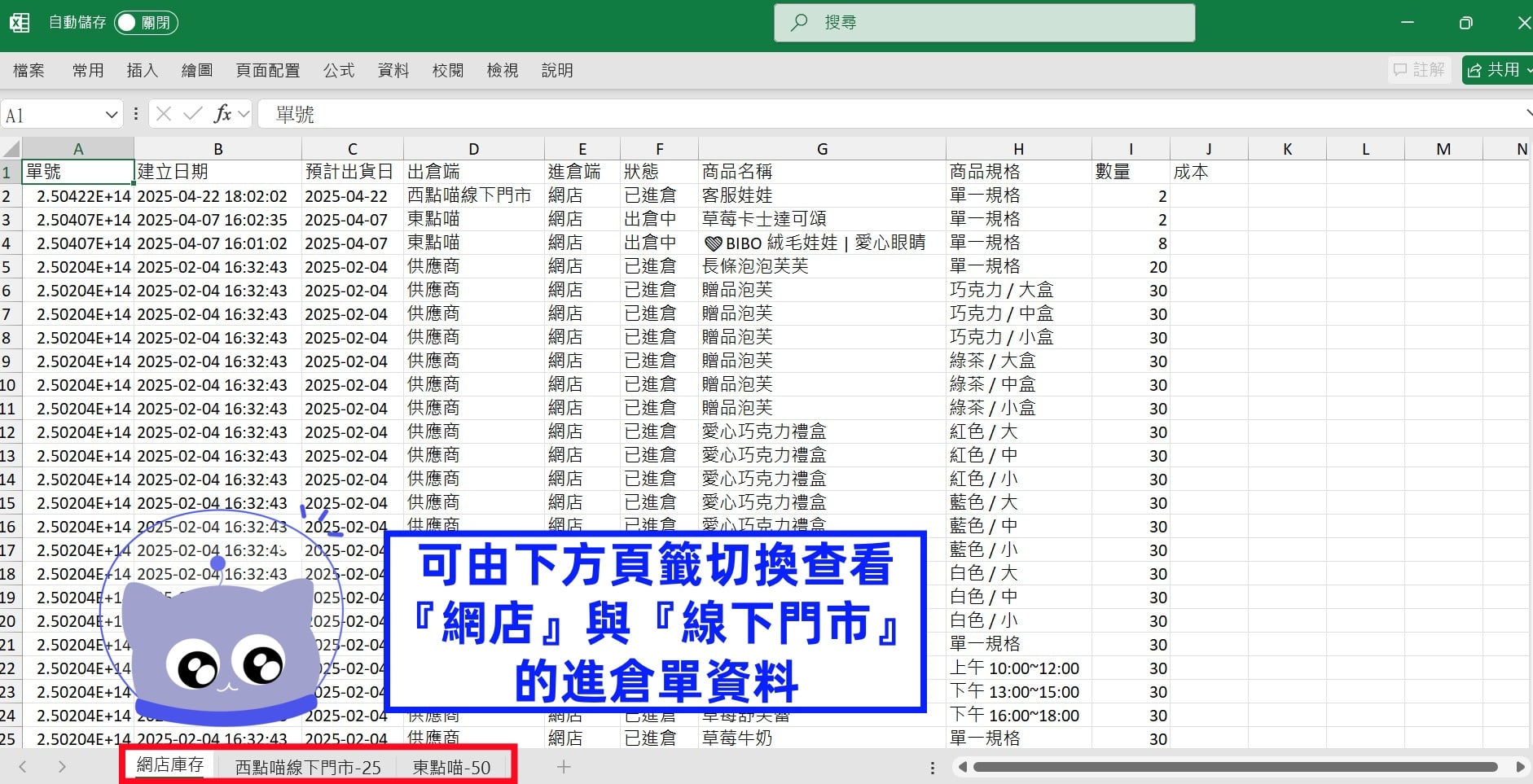Click the horizontal scrollbar thumb
The image size is (1533, 784).
[x=1235, y=767]
